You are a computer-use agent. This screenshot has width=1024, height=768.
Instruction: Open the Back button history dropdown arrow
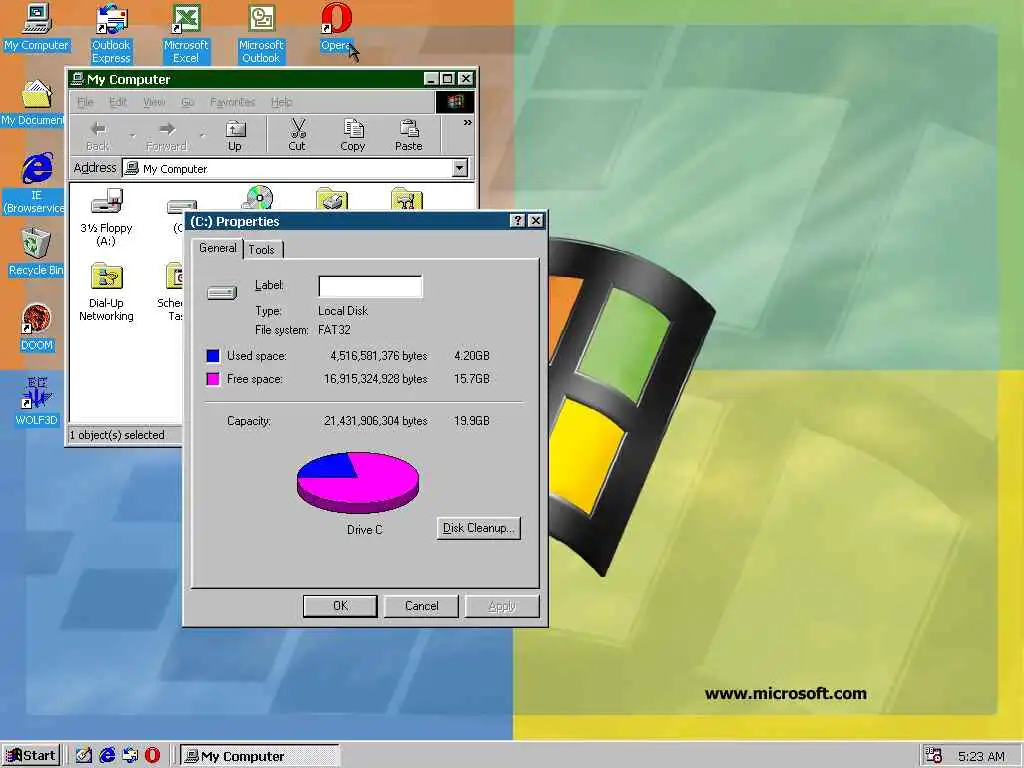click(133, 136)
